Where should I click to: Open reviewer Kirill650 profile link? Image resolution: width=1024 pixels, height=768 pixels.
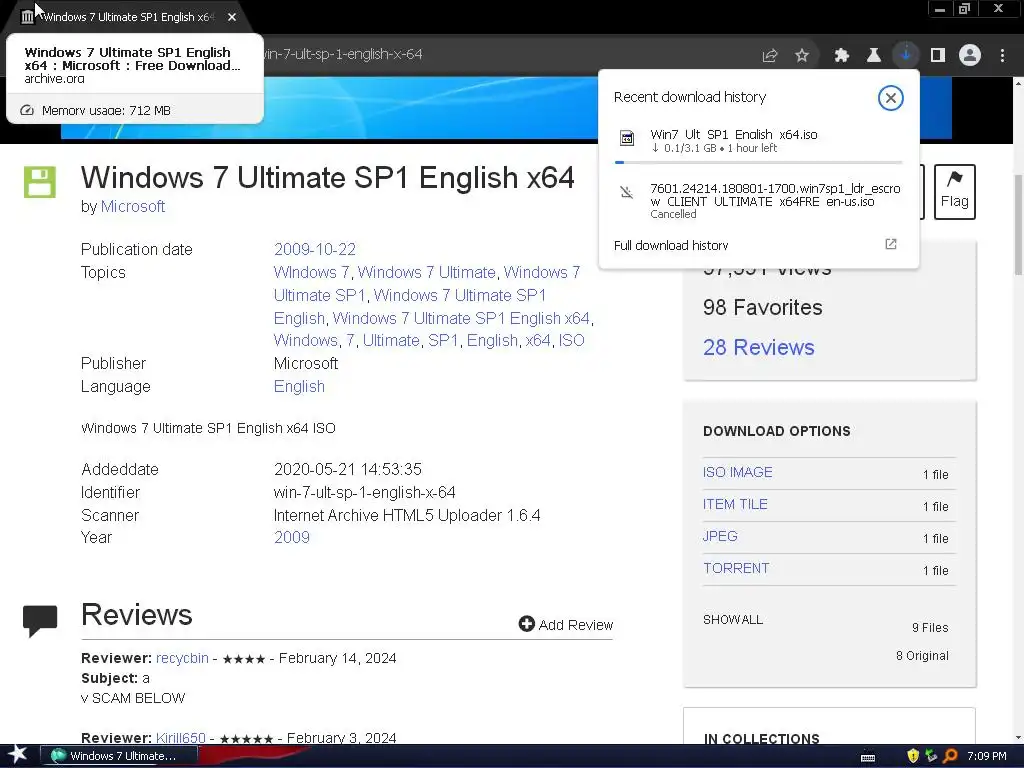[x=181, y=738]
